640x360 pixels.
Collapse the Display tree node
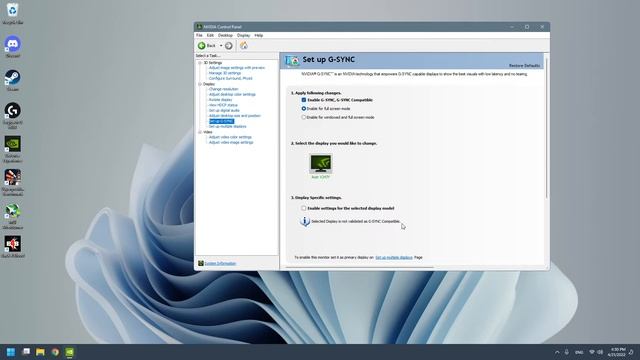200,84
